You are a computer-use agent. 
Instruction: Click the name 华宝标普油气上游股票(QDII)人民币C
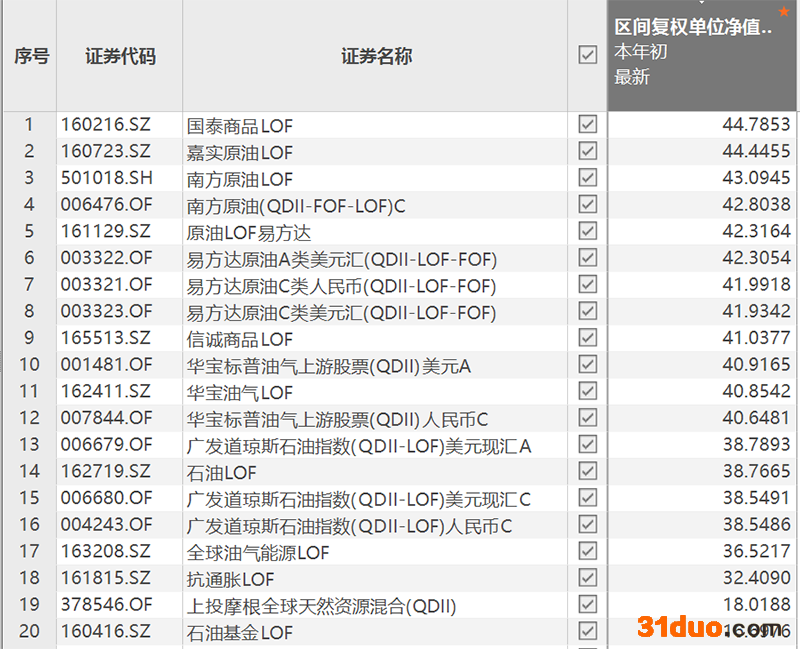point(337,419)
